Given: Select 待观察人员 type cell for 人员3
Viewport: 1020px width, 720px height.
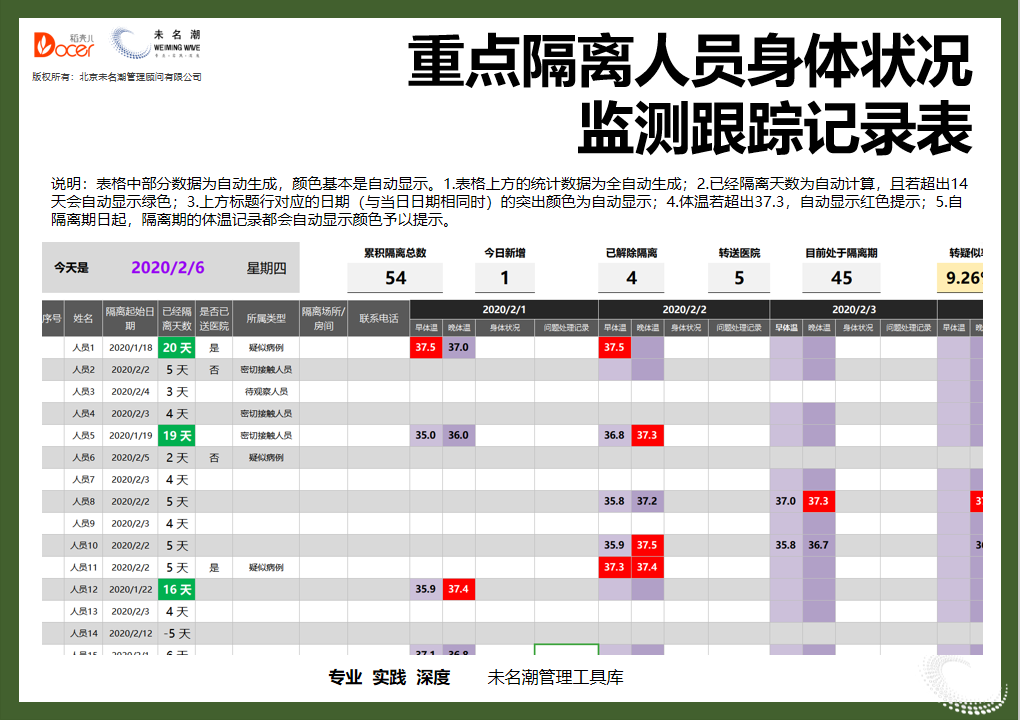Looking at the screenshot, I should [x=266, y=391].
